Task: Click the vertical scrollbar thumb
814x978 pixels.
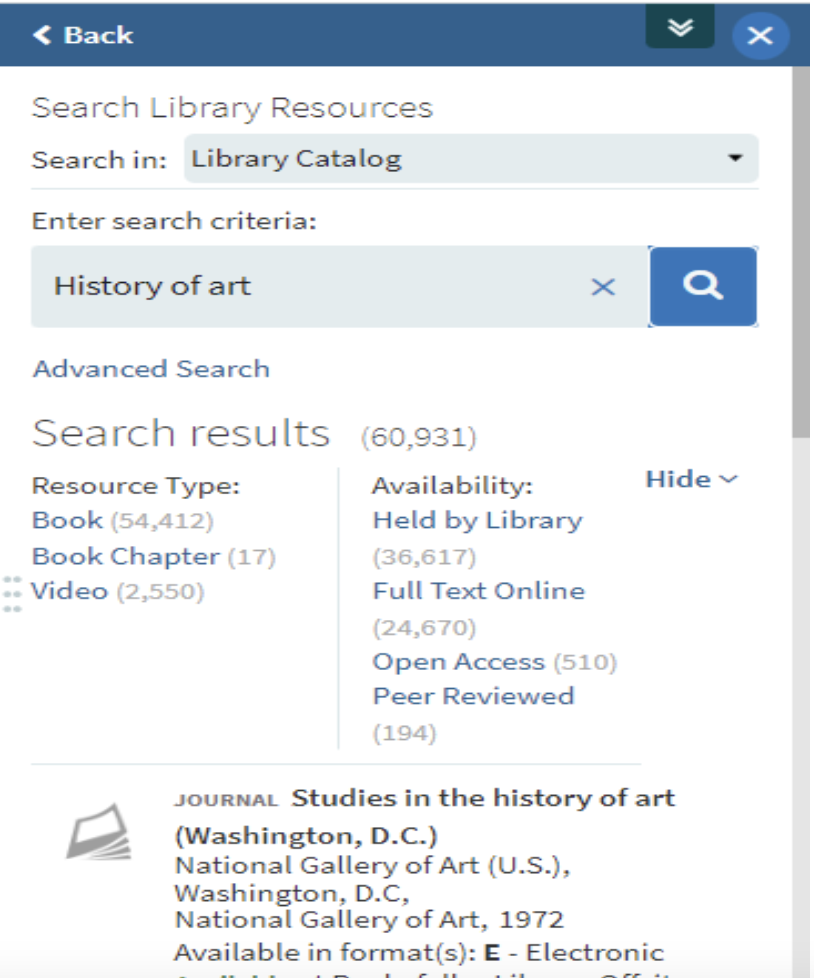Action: point(802,250)
